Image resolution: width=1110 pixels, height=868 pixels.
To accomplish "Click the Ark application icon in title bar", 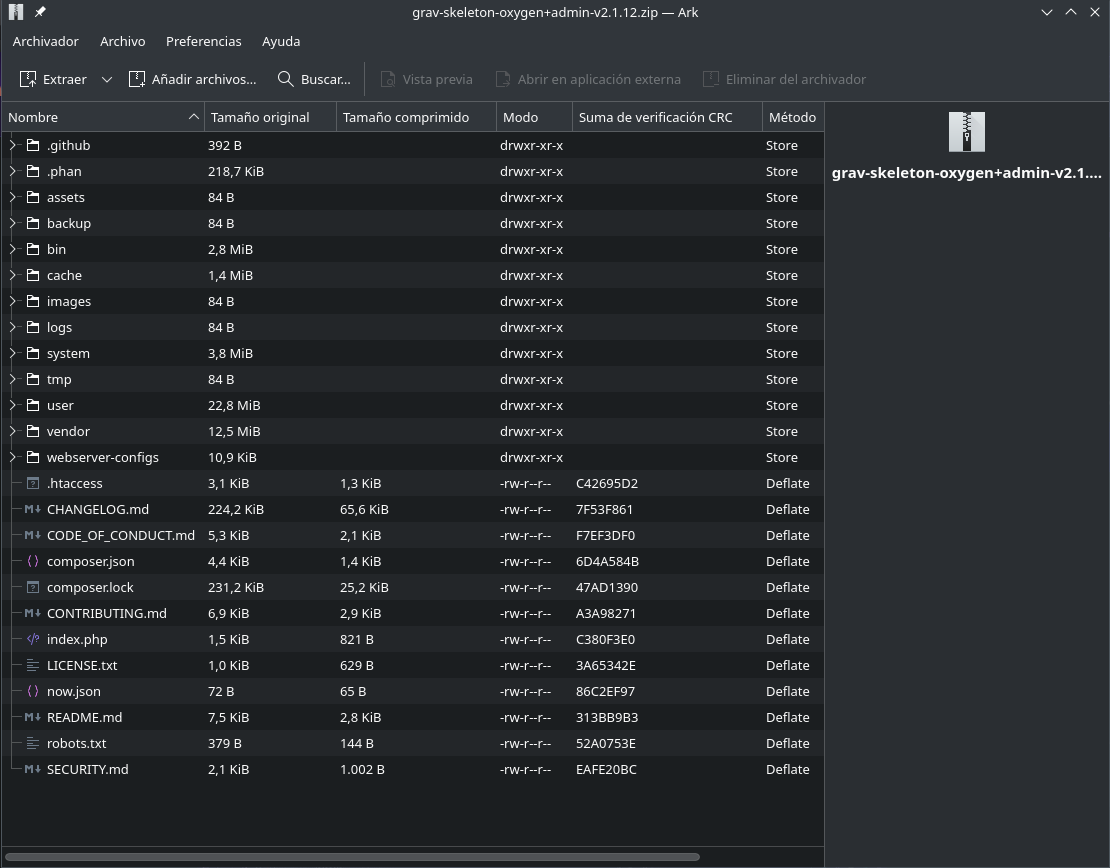I will [x=16, y=12].
